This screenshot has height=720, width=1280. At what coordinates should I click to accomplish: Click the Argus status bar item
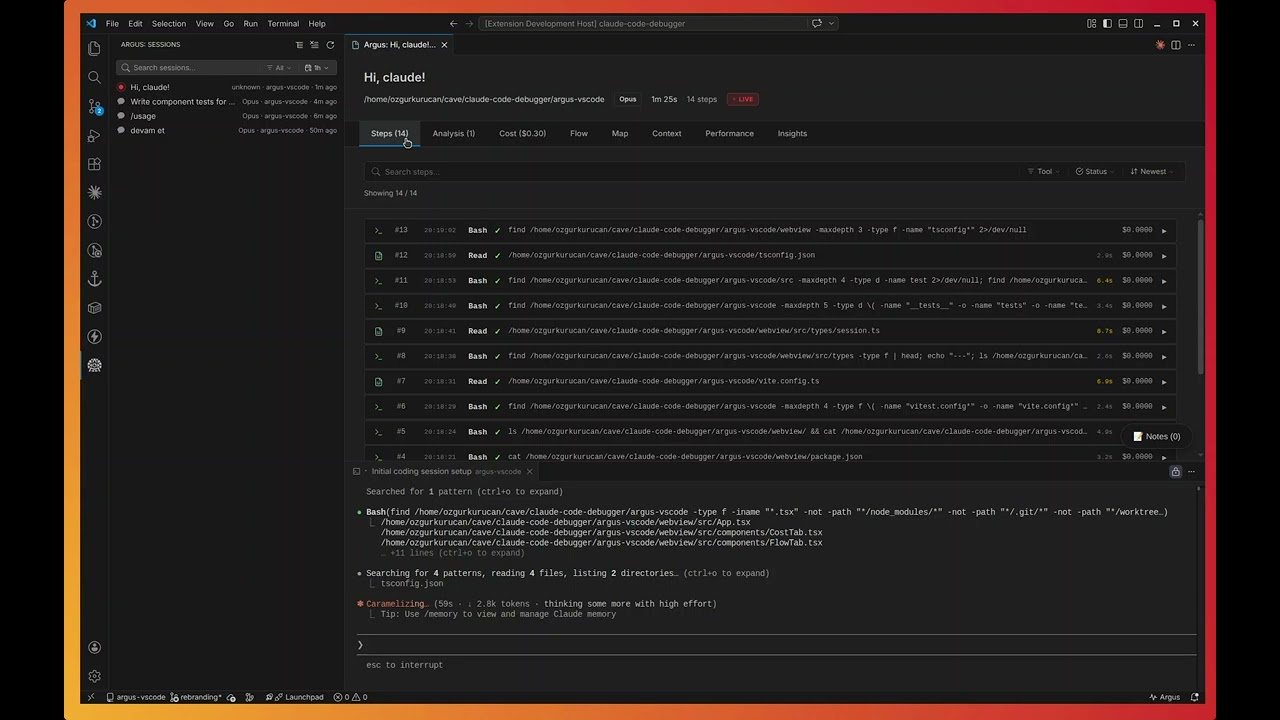[x=1165, y=697]
